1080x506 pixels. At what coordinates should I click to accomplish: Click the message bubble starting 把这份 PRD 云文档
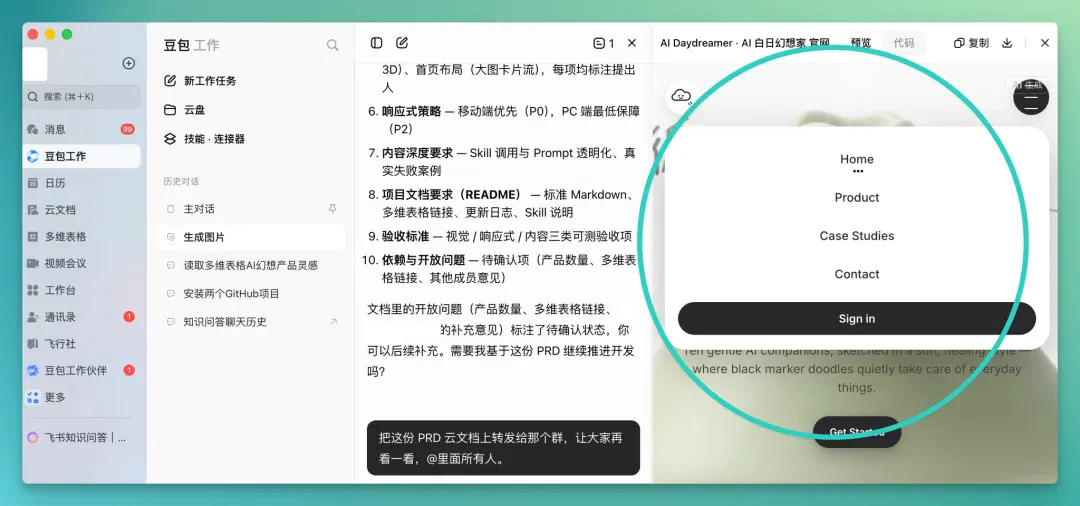pos(503,448)
